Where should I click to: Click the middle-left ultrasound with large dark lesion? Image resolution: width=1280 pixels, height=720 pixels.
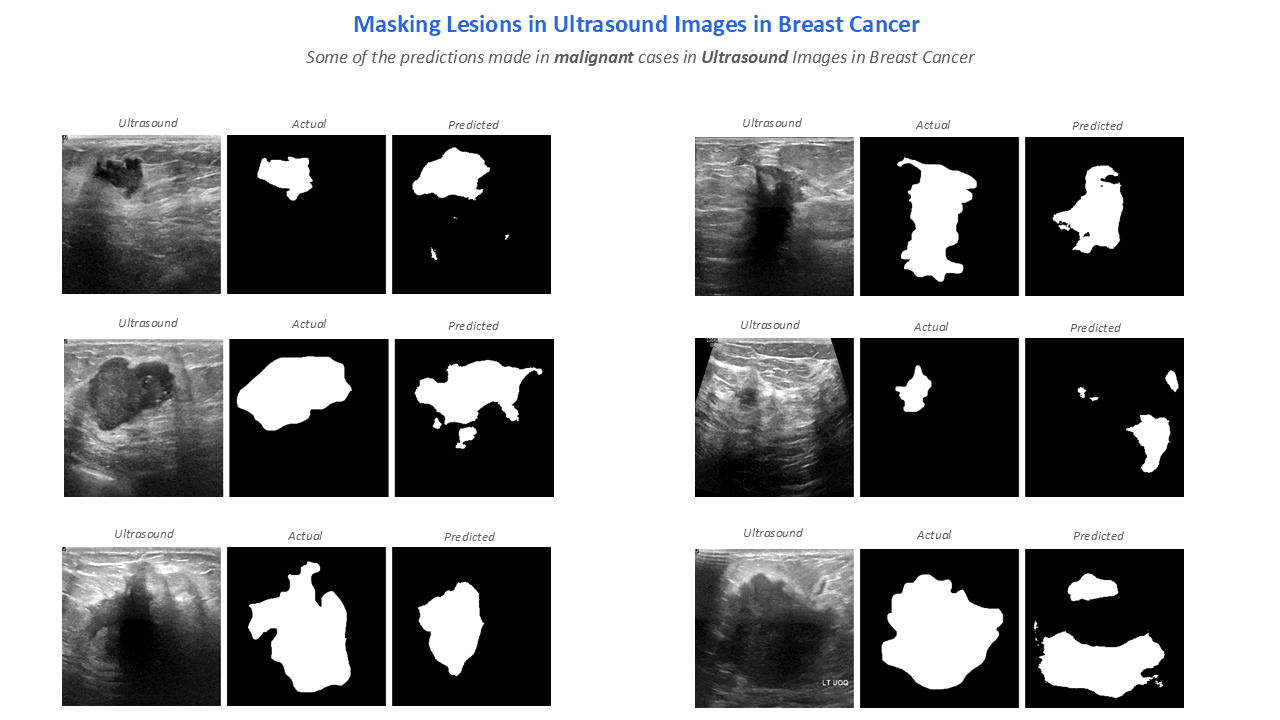coord(143,417)
